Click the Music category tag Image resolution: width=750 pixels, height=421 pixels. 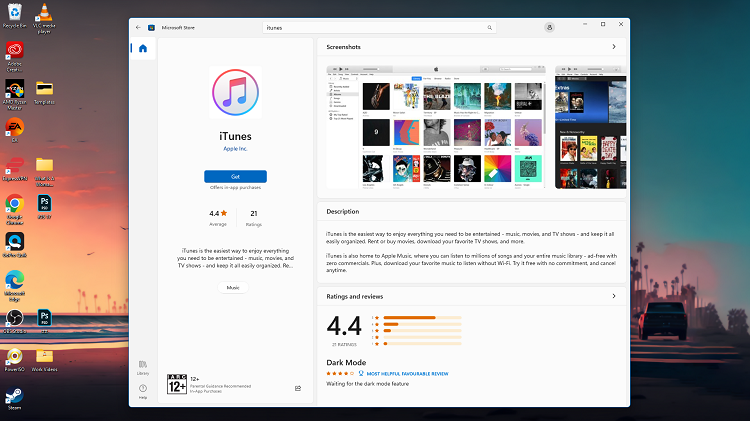coord(233,288)
